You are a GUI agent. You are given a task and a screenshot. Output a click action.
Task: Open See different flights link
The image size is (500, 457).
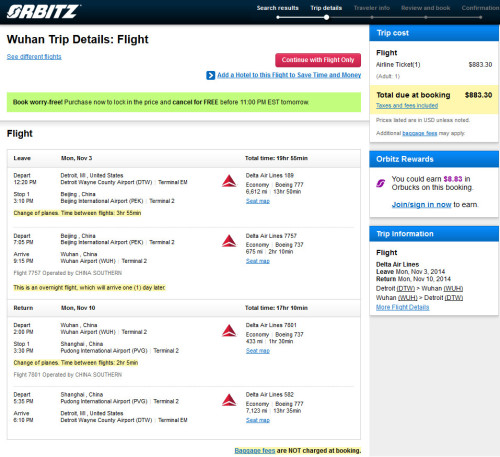click(34, 57)
